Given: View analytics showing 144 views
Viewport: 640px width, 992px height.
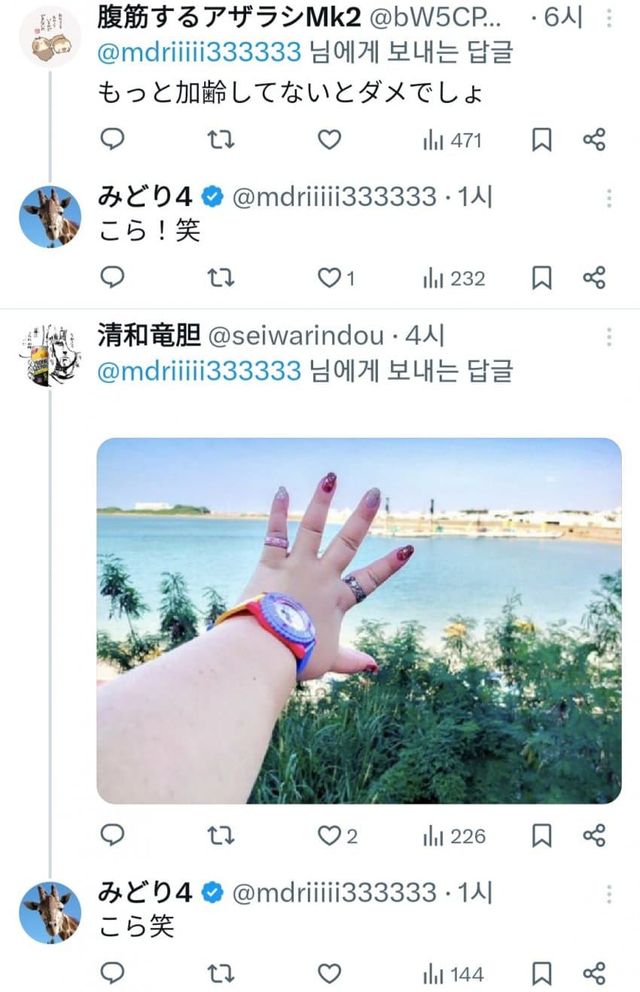Looking at the screenshot, I should click(453, 974).
